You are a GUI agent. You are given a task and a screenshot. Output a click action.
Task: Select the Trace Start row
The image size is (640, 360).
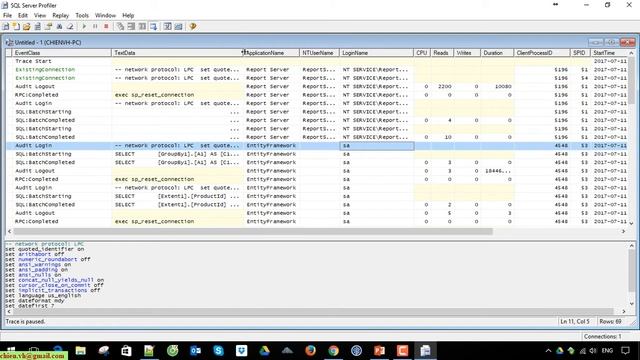click(317, 61)
